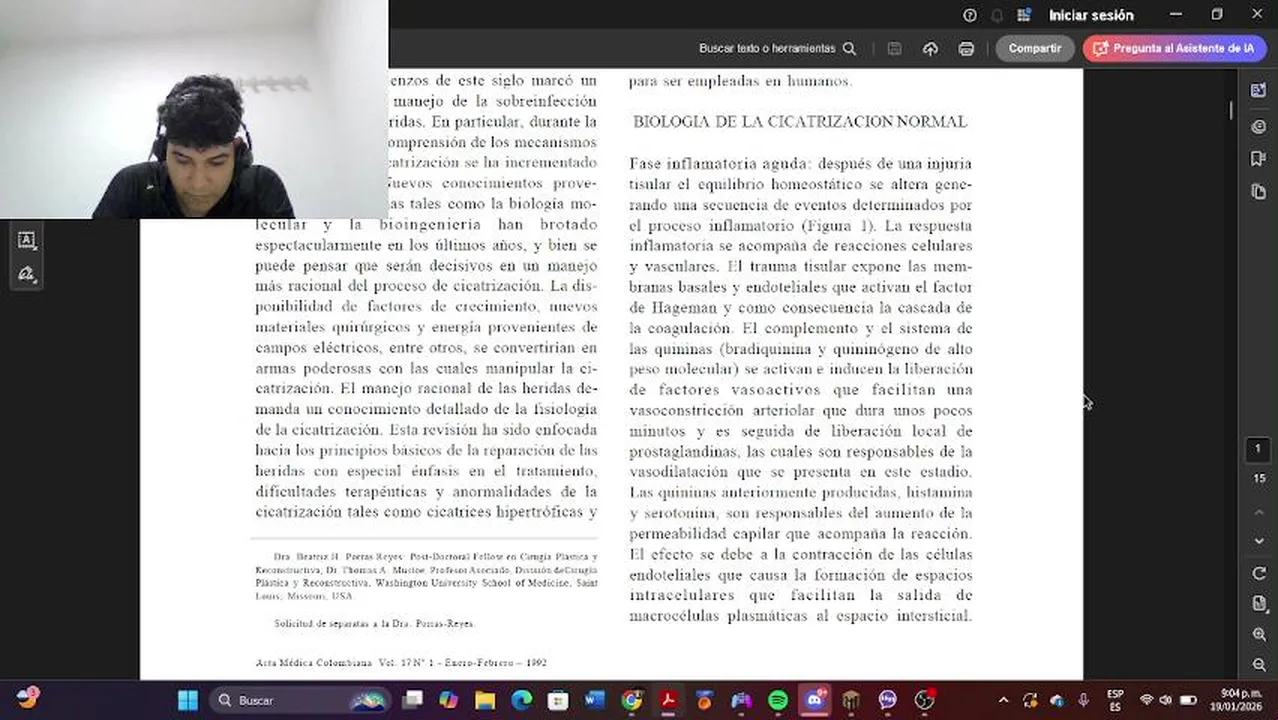Click the microphone icon in system tray

1083,700
